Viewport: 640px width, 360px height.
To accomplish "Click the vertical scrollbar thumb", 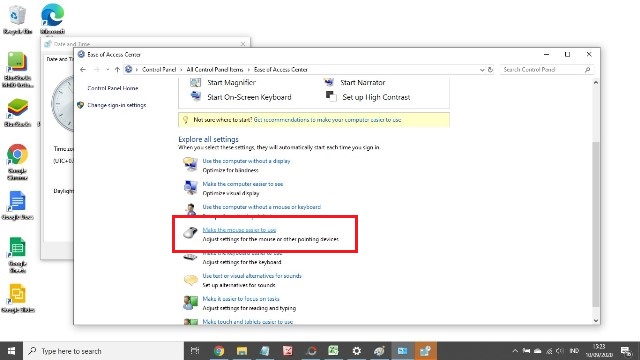I will pyautogui.click(x=596, y=224).
